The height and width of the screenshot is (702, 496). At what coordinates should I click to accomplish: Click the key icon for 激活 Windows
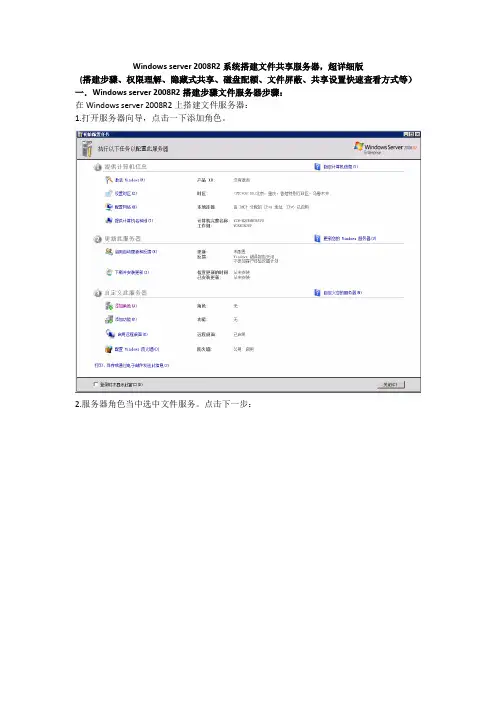point(109,180)
